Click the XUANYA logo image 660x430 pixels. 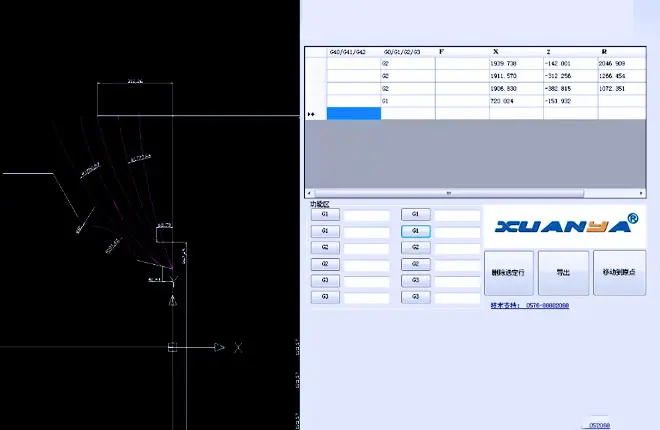[x=563, y=225]
